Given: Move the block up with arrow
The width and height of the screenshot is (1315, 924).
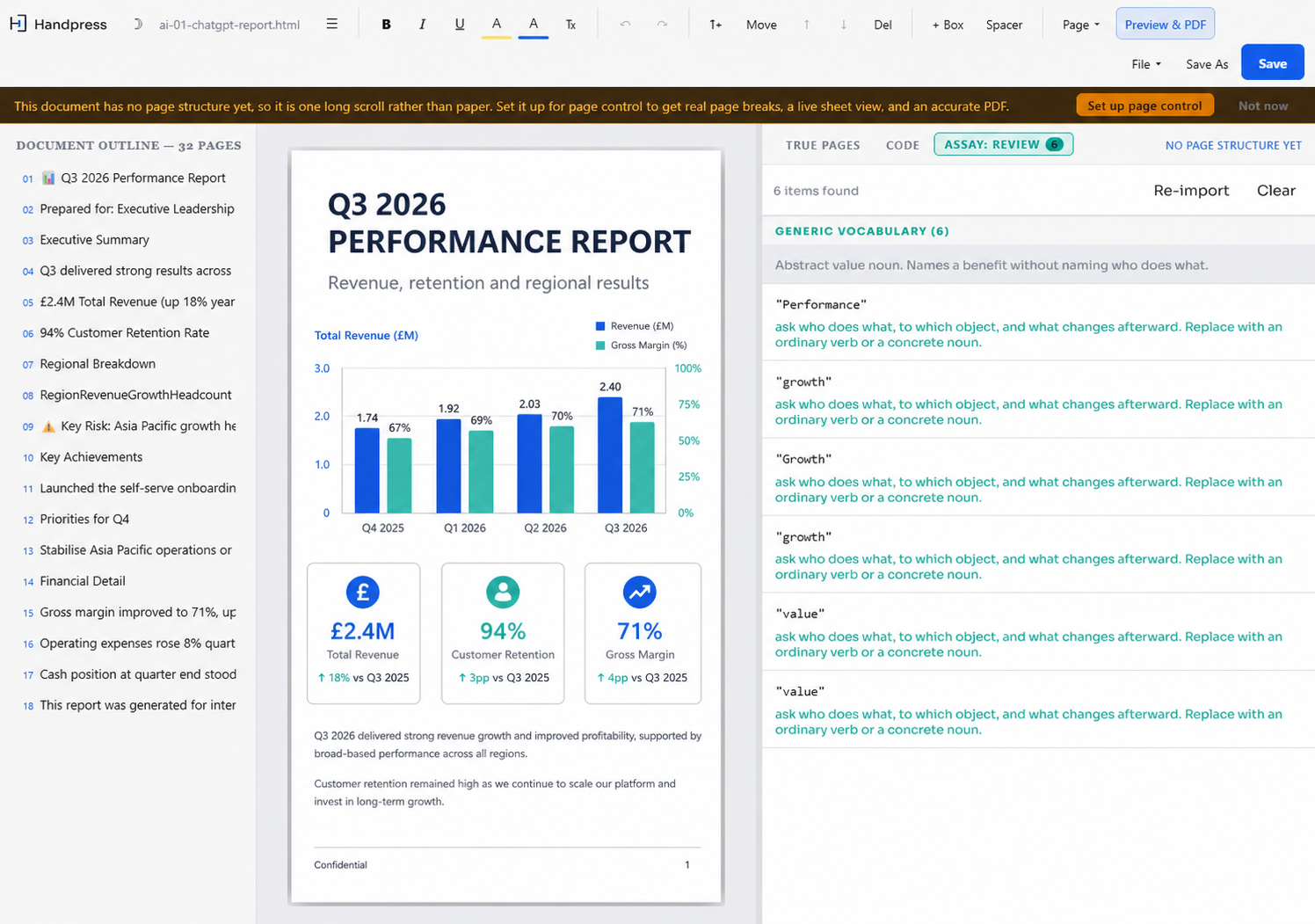Looking at the screenshot, I should (807, 25).
